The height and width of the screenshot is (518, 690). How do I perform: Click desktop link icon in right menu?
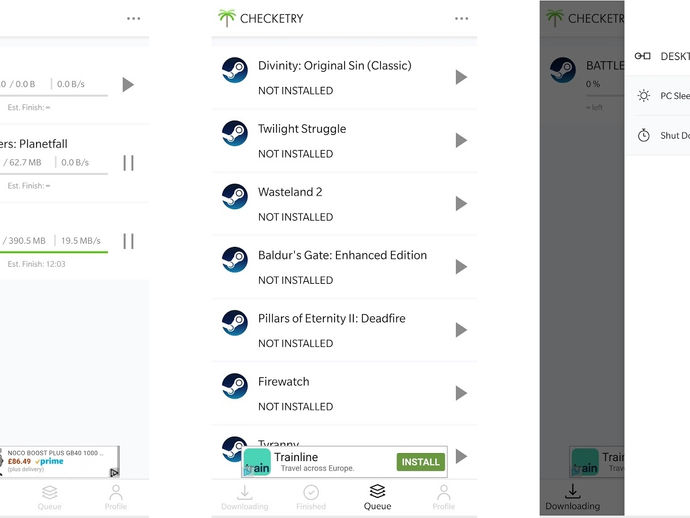point(642,56)
